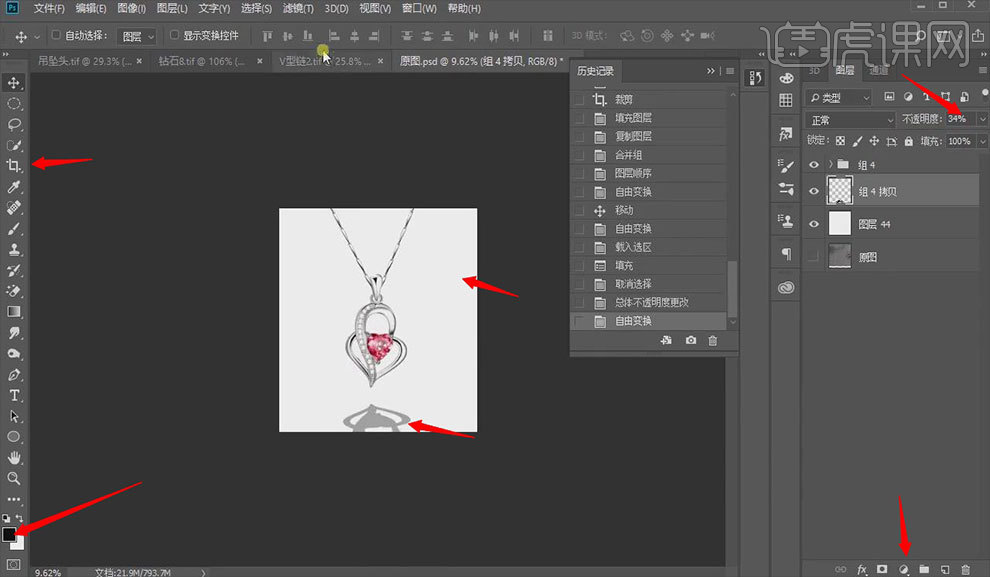Enable the 自动选择 checkbox
Image resolution: width=990 pixels, height=577 pixels.
point(57,35)
